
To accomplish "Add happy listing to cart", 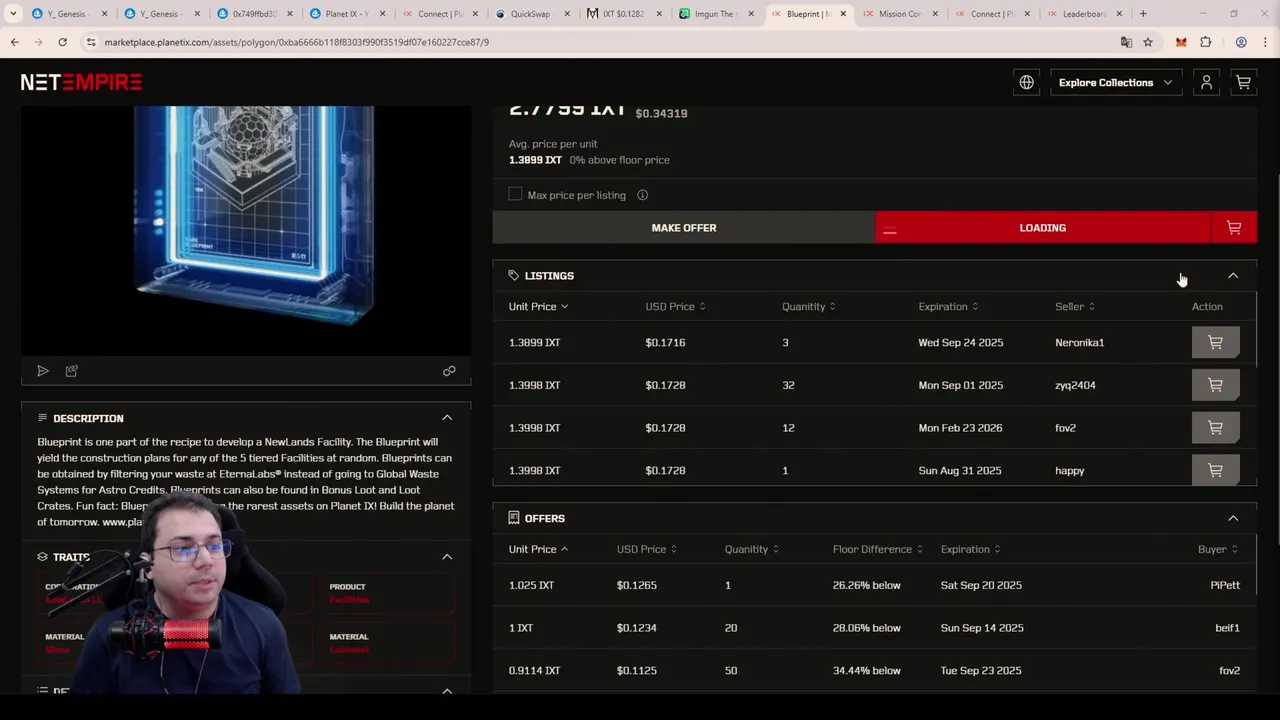I will [x=1215, y=470].
